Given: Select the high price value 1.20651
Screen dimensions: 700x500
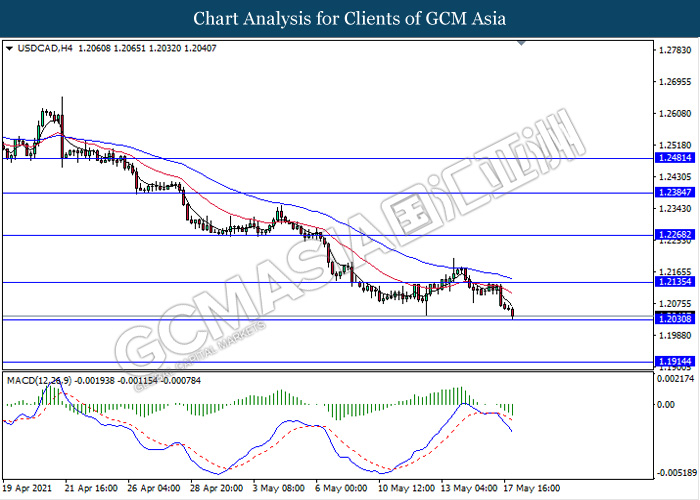Looking at the screenshot, I should click(129, 48).
